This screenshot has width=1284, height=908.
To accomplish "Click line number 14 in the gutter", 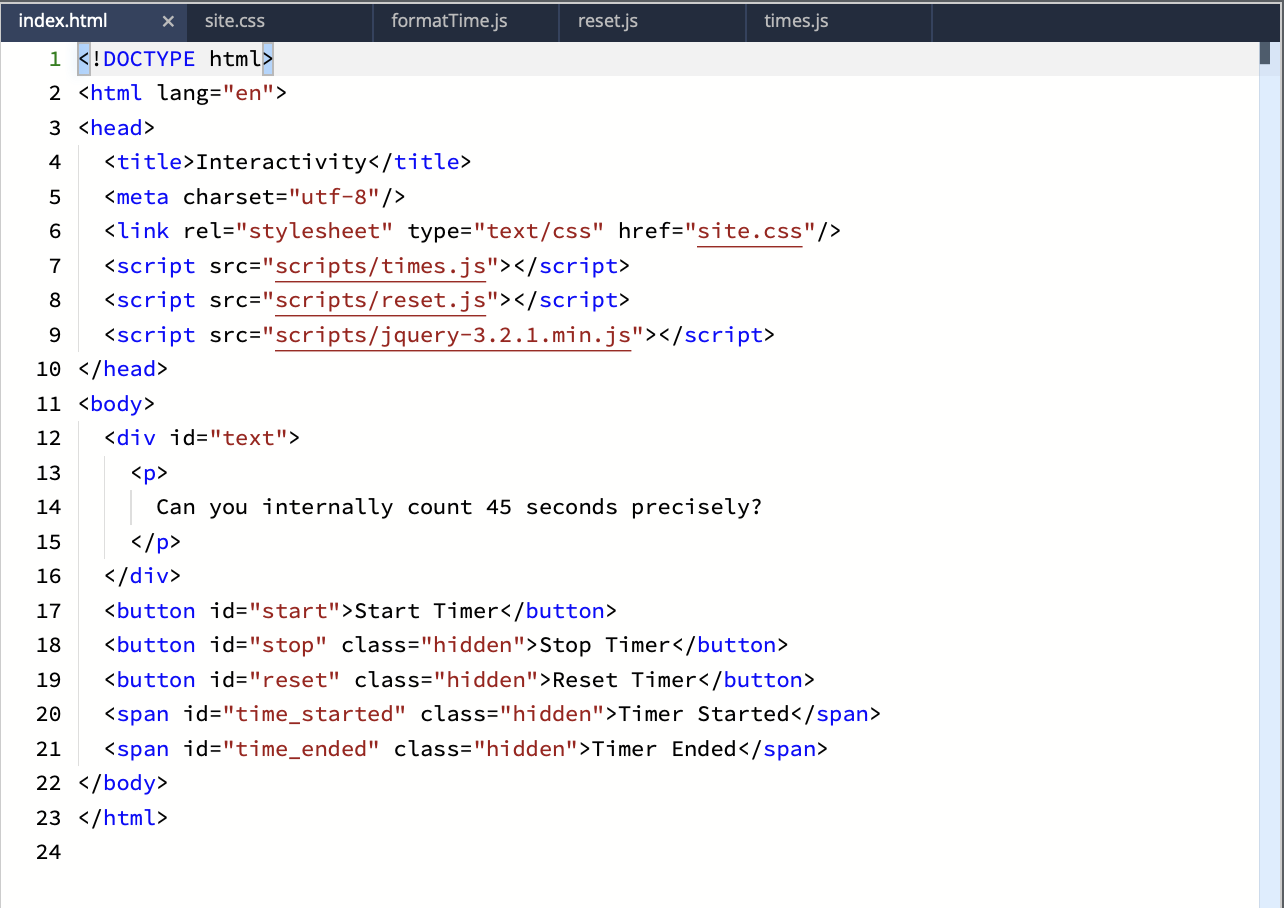I will point(48,507).
